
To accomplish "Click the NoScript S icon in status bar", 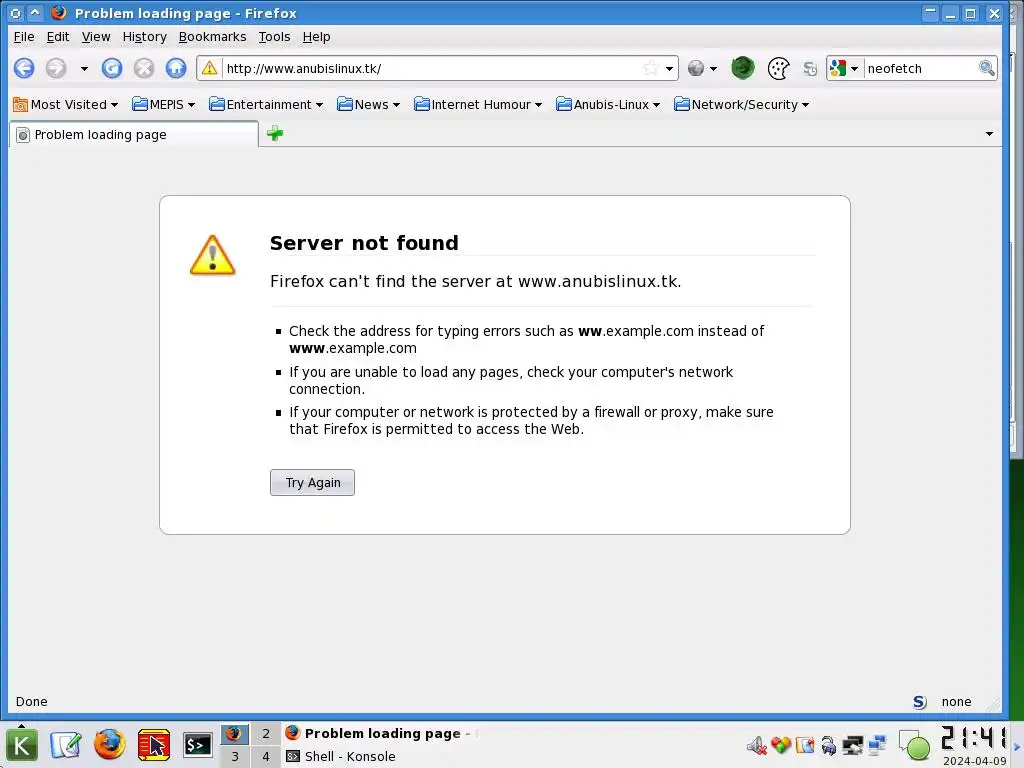I will pos(920,701).
